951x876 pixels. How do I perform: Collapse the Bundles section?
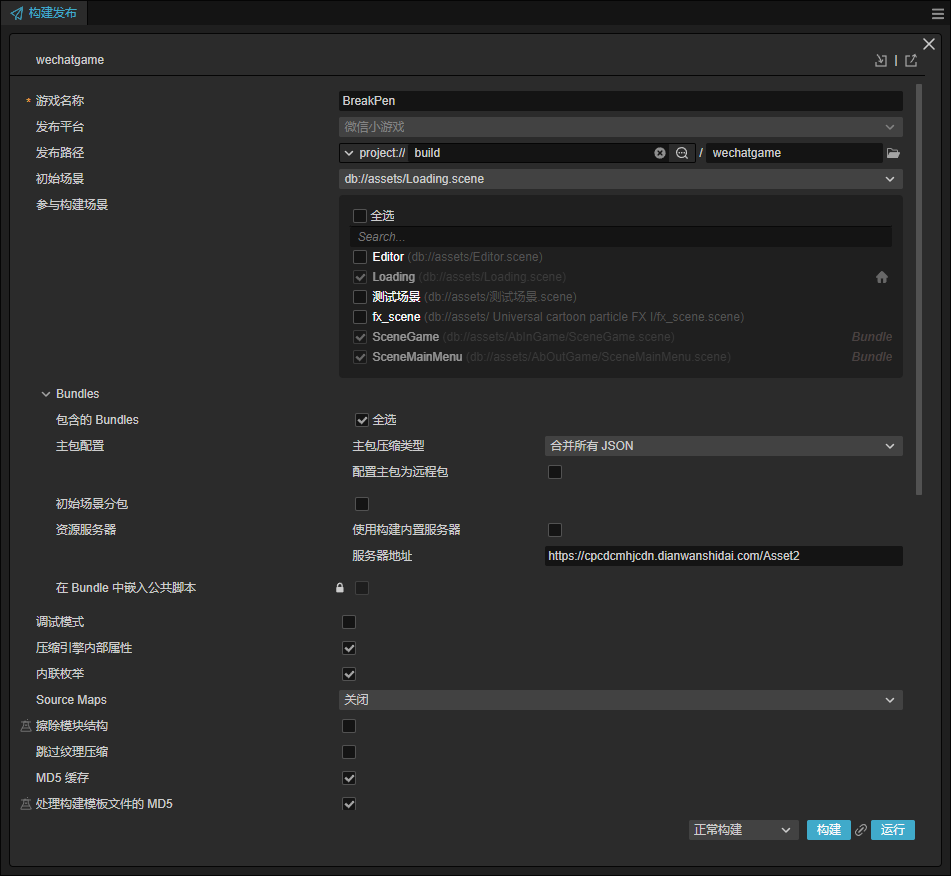[45, 394]
